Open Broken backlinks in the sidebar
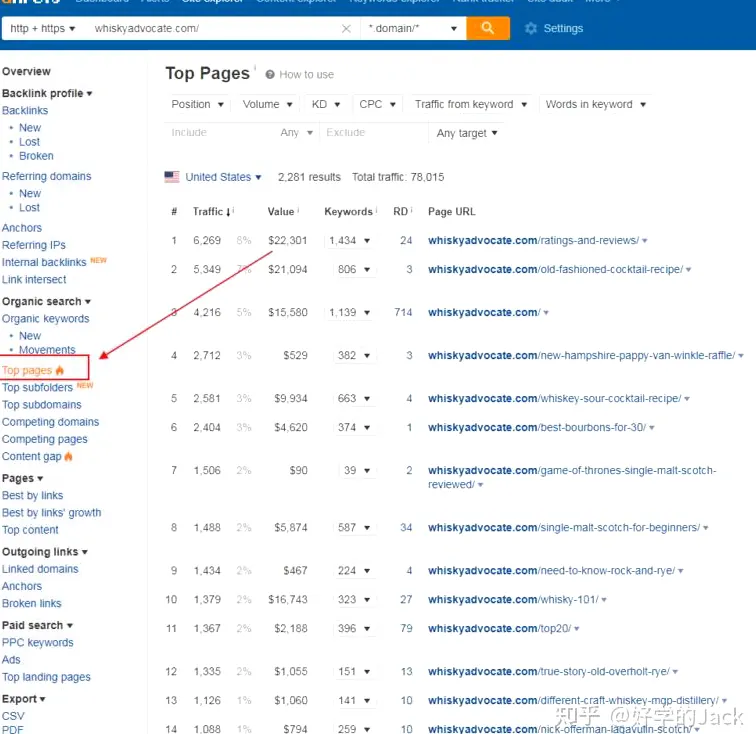 coord(36,156)
